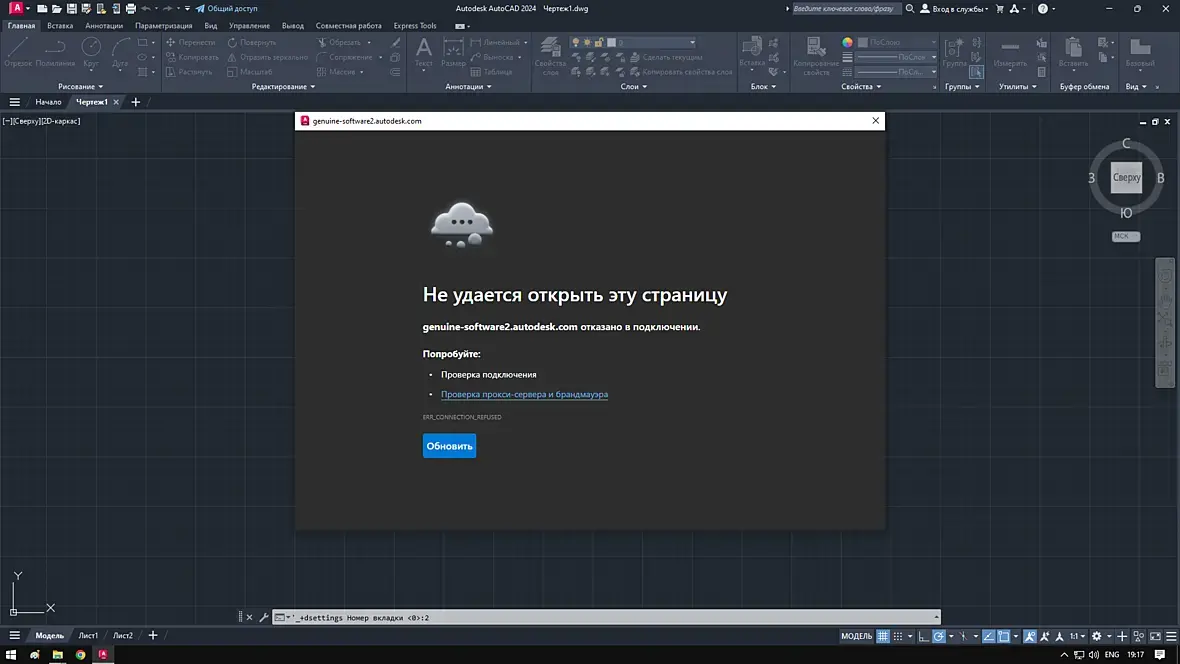Toggle ortho mode in status bar
Viewport: 1180px width, 664px height.
point(923,636)
